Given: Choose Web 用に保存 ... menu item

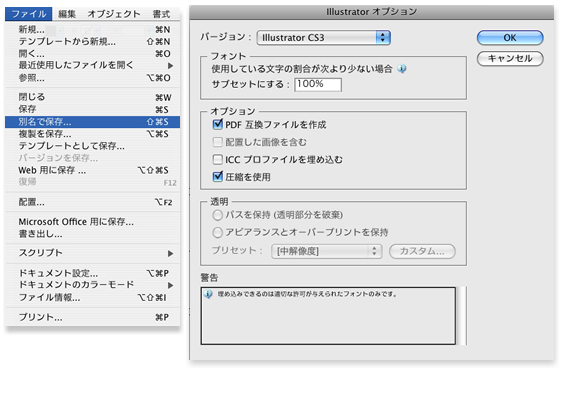Looking at the screenshot, I should pos(92,170).
